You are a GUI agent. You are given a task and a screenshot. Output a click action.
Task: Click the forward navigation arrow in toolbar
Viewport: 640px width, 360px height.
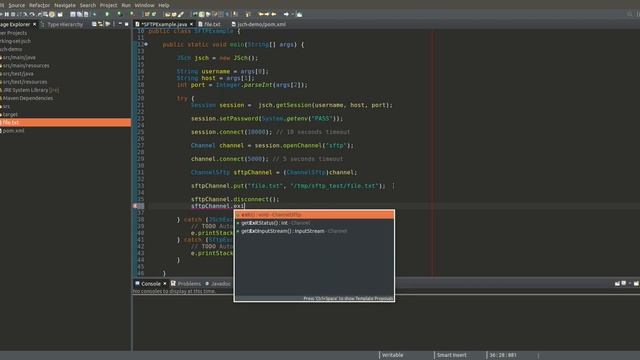click(286, 14)
